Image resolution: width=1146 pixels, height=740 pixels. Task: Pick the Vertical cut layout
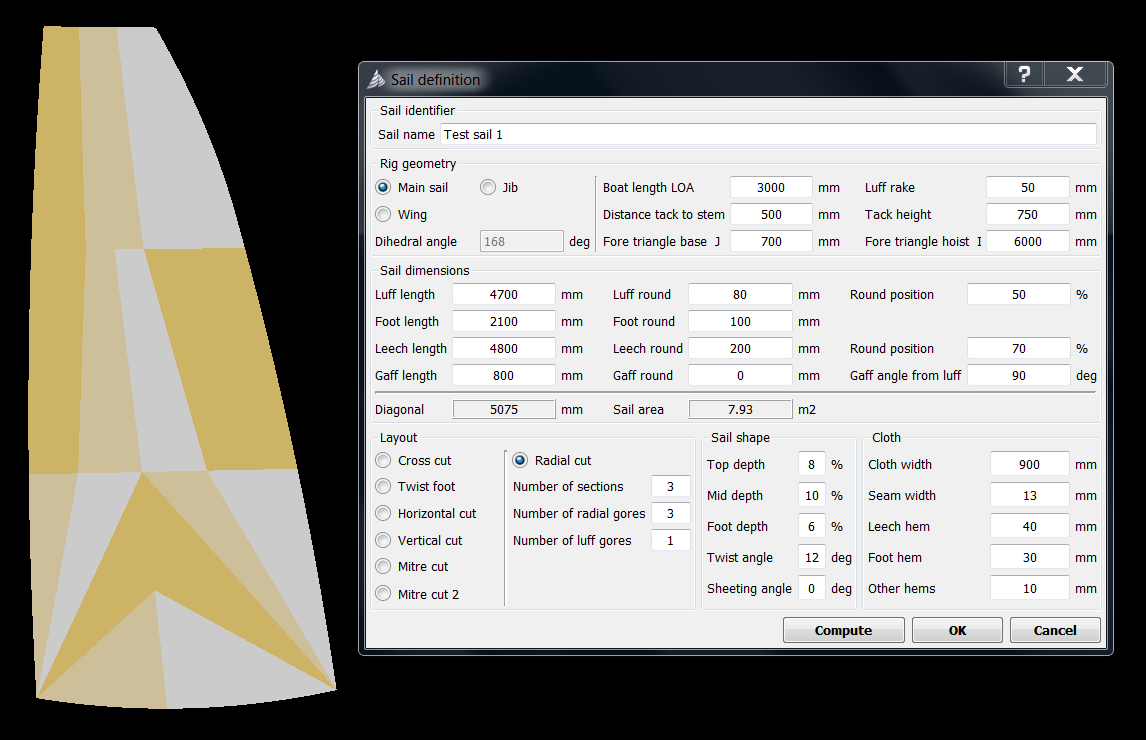click(383, 540)
